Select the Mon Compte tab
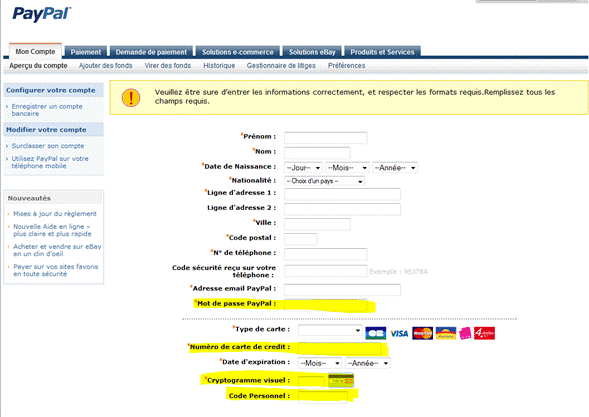The width and height of the screenshot is (589, 417). point(35,51)
